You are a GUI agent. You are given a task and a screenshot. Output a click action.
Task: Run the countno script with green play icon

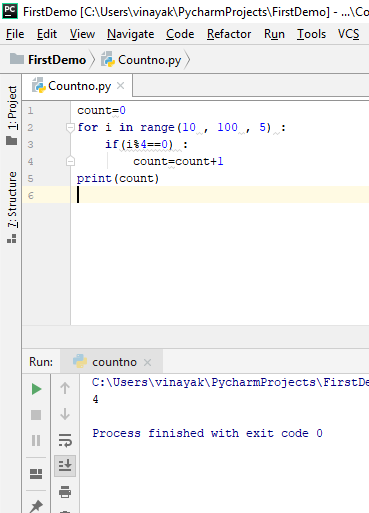coord(36,389)
